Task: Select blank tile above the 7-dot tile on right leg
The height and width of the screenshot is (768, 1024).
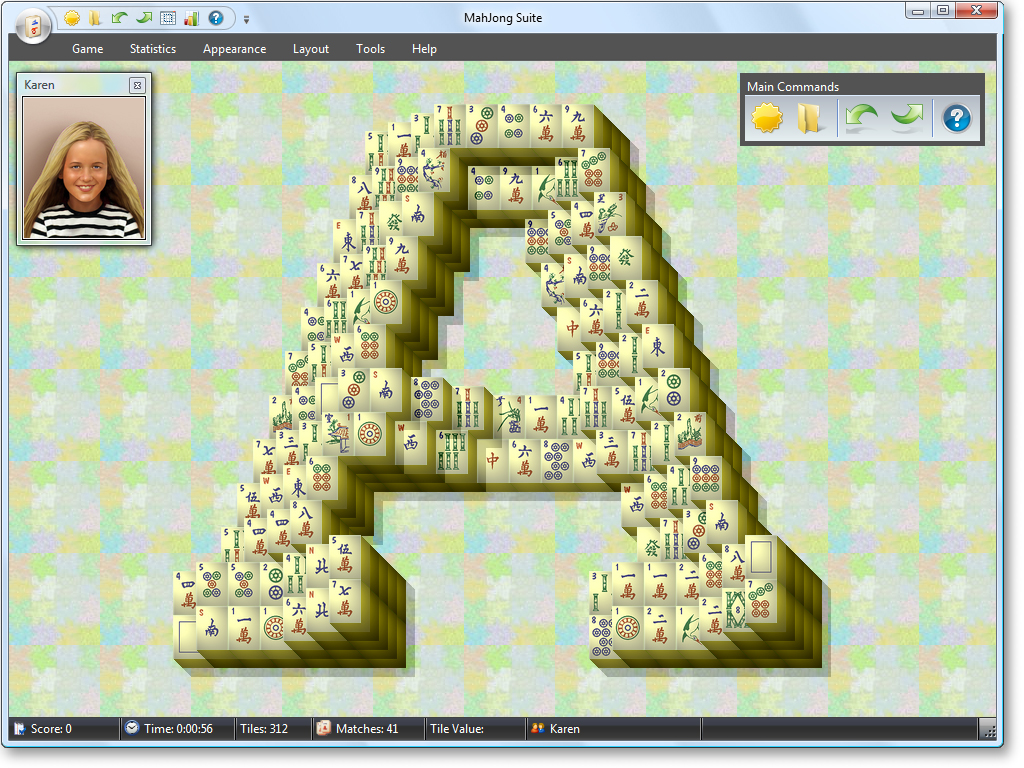Action: tap(761, 556)
